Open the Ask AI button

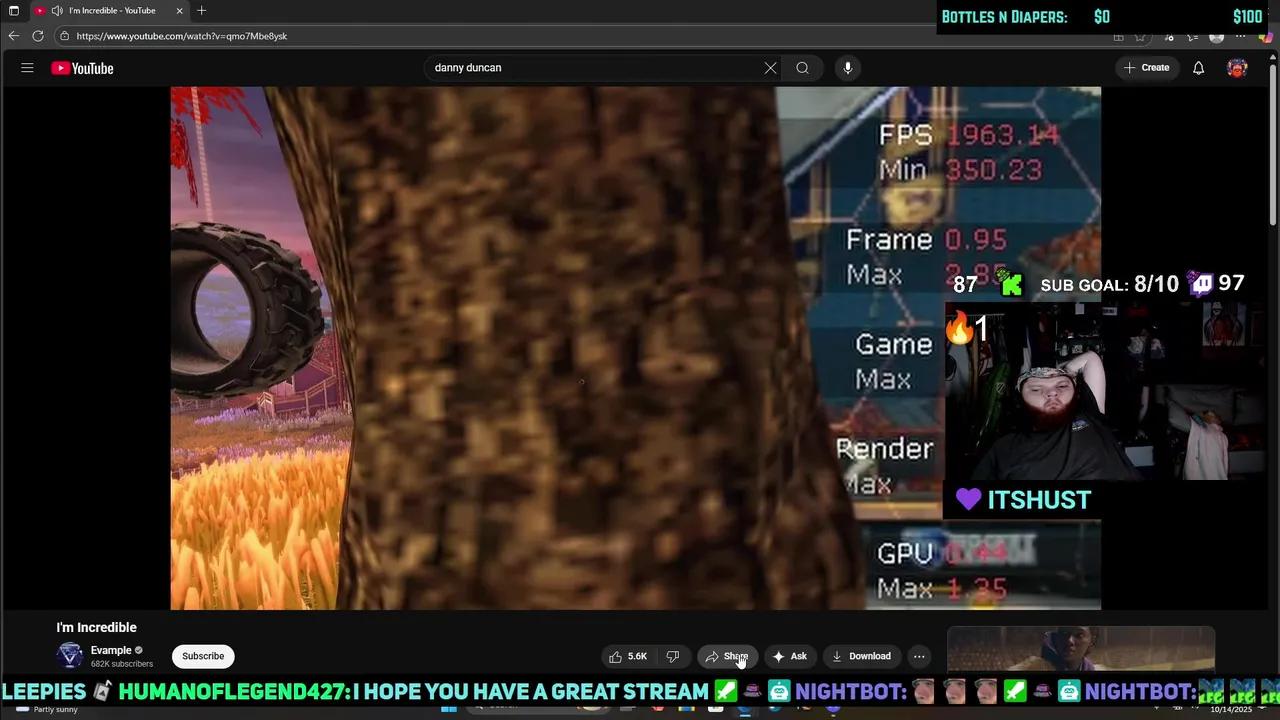(789, 656)
